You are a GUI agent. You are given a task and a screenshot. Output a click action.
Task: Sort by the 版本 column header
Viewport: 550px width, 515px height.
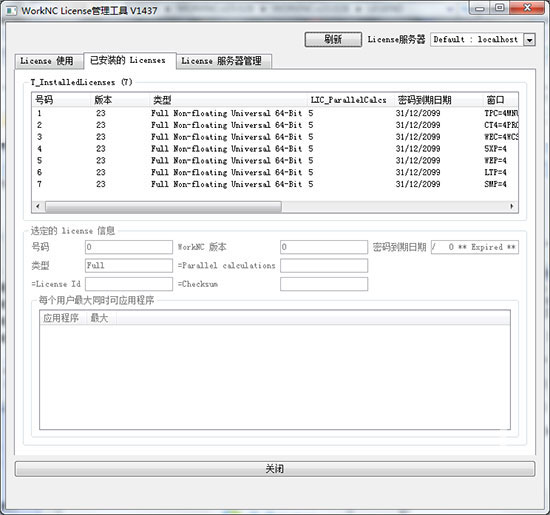pyautogui.click(x=120, y=100)
